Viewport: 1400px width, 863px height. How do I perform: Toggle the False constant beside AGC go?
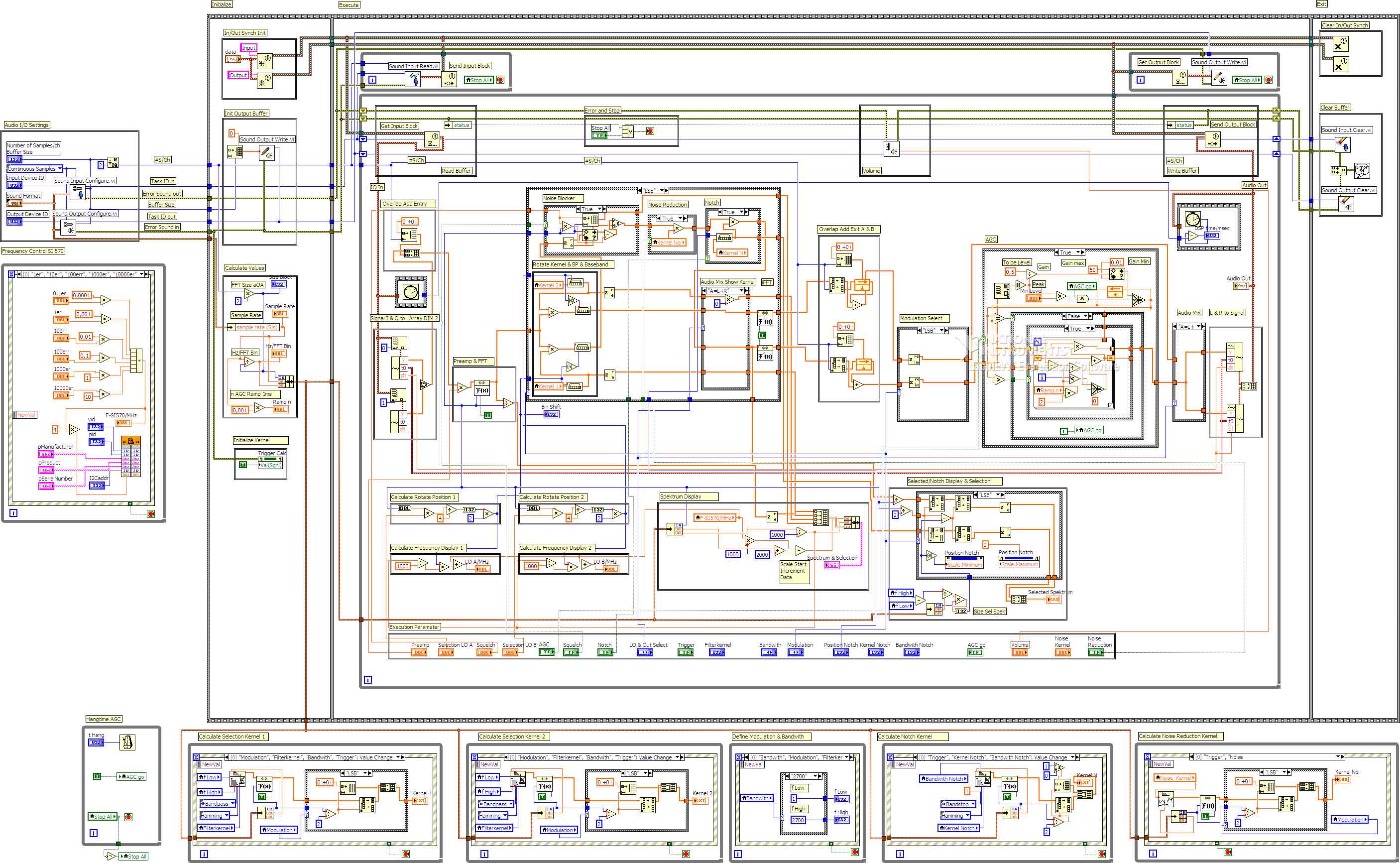pyautogui.click(x=1063, y=431)
